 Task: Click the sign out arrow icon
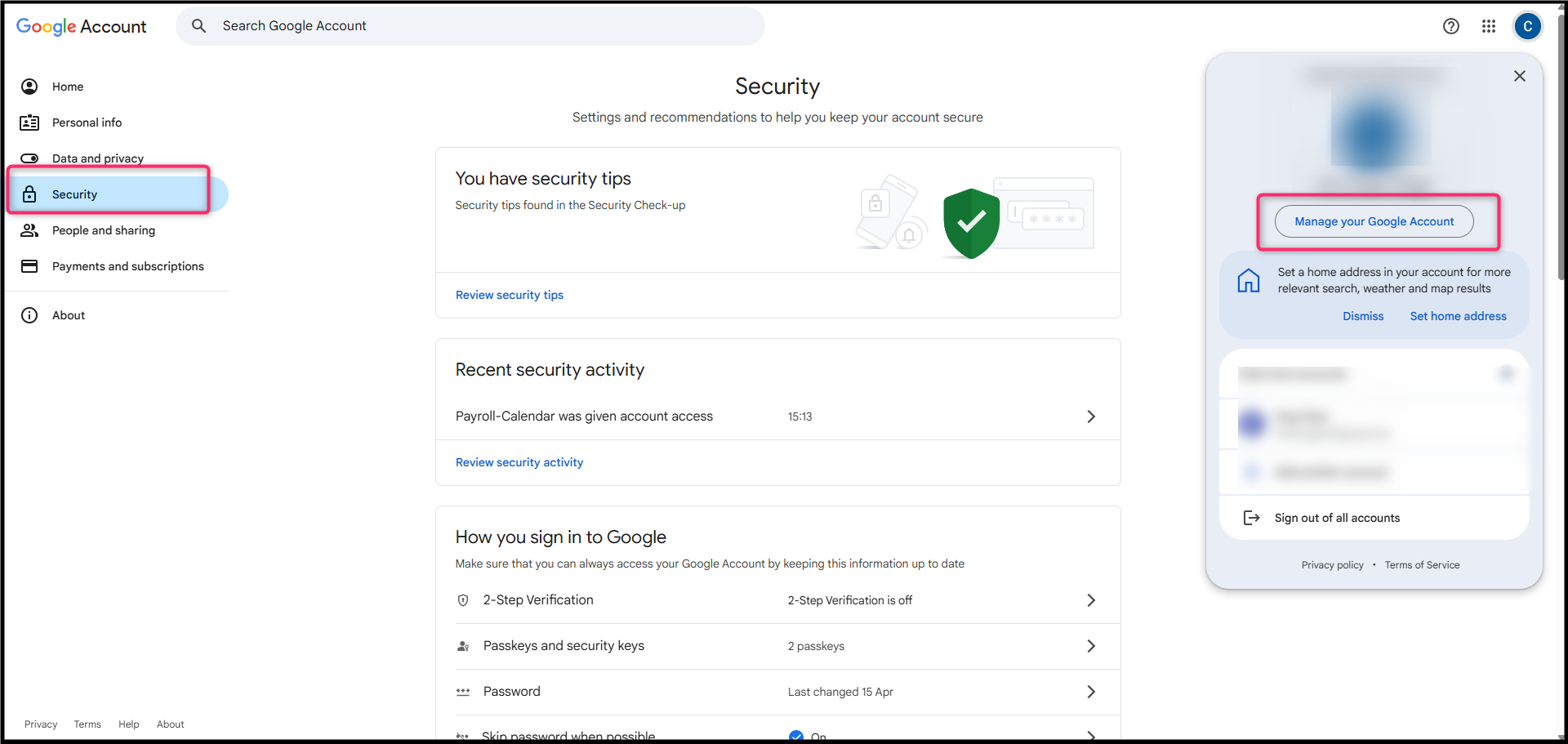[1251, 518]
